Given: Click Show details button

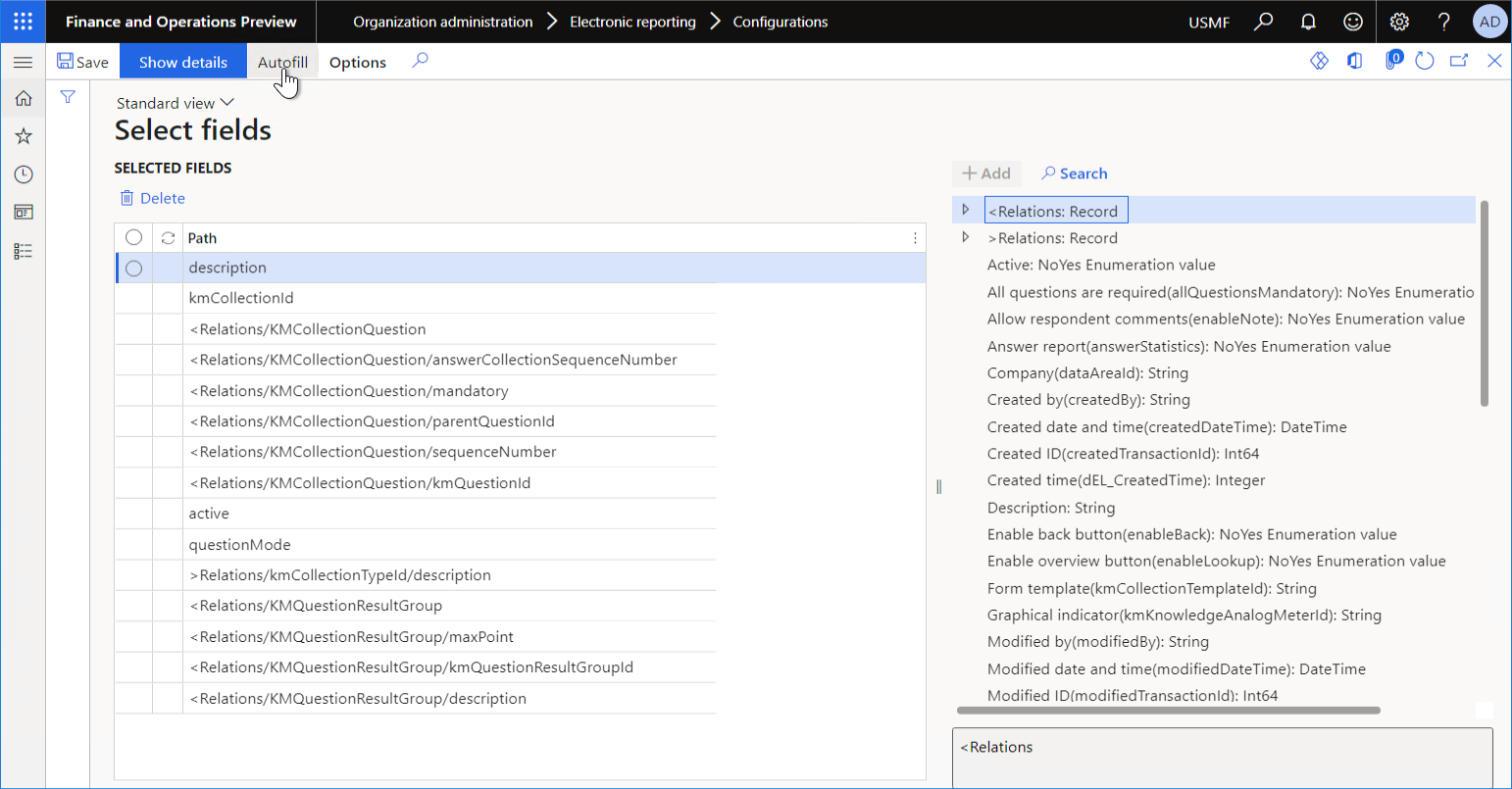Looking at the screenshot, I should 183,62.
